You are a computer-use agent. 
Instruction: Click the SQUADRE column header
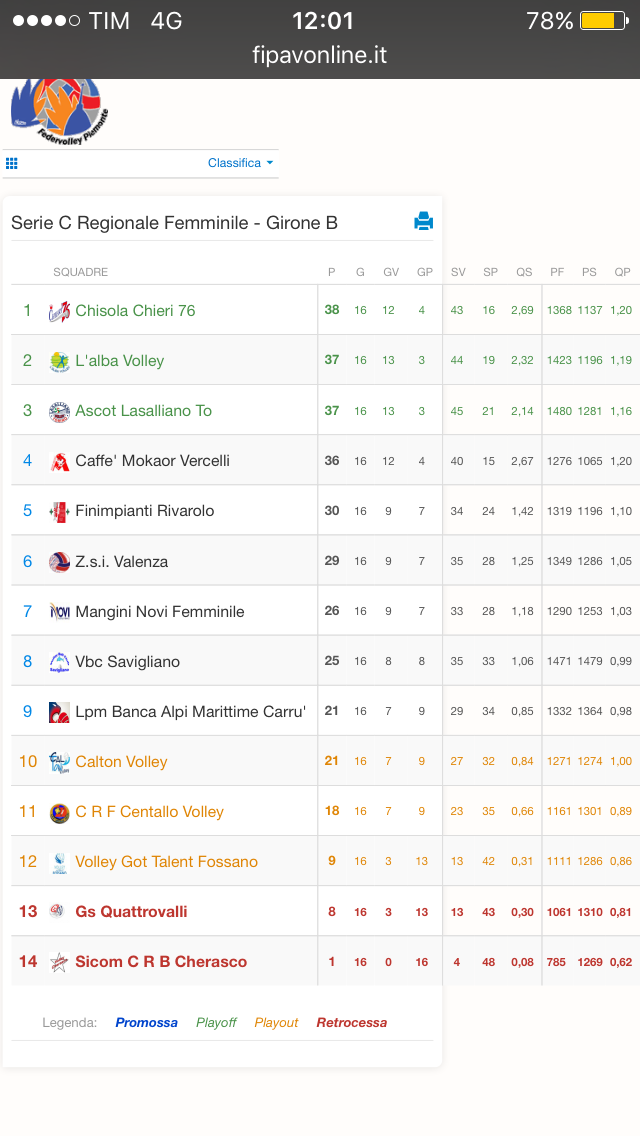point(80,272)
